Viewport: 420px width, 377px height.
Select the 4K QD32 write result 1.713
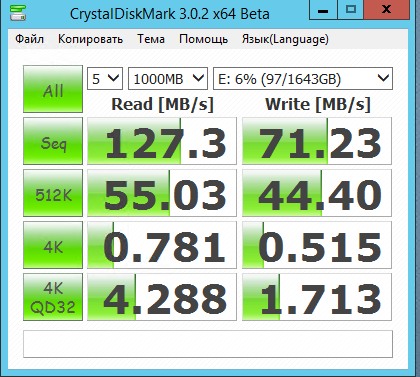317,297
